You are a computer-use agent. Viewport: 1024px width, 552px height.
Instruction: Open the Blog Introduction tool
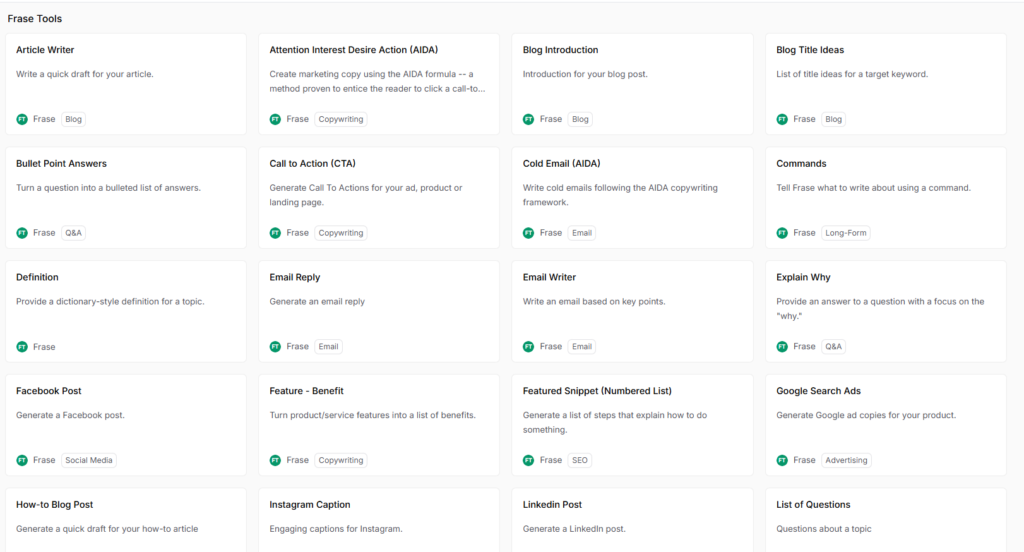[x=560, y=50]
